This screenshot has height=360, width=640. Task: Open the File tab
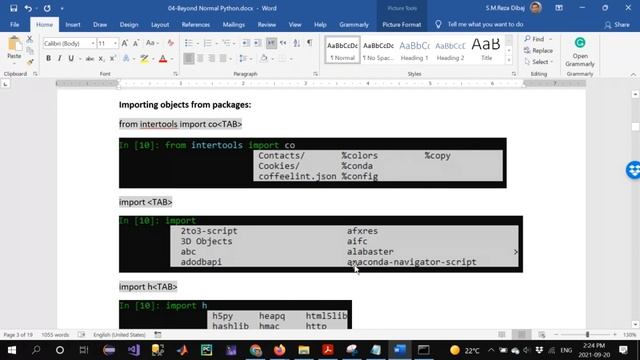pyautogui.click(x=15, y=24)
